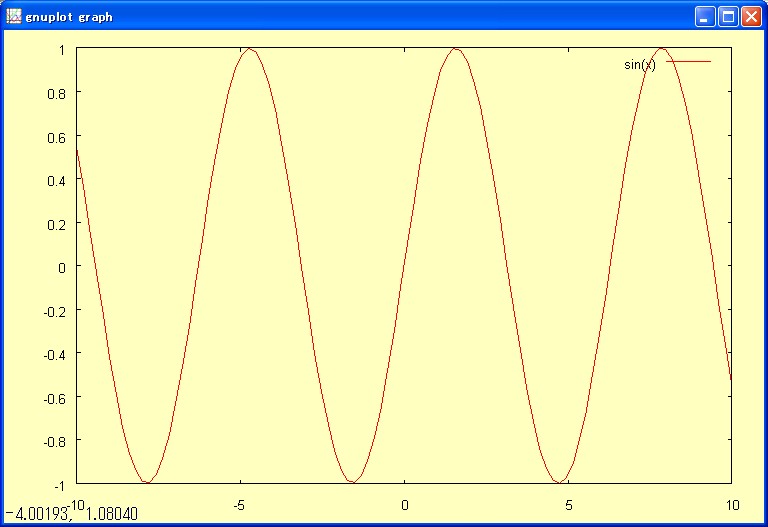Close the gnuplot graph window
768x527 pixels.
[x=751, y=17]
